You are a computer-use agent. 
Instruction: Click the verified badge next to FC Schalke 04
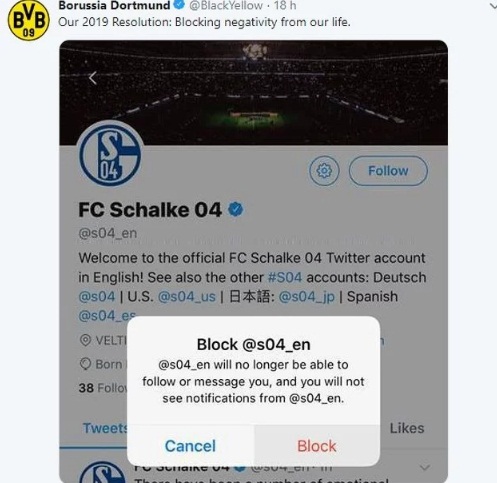(236, 209)
